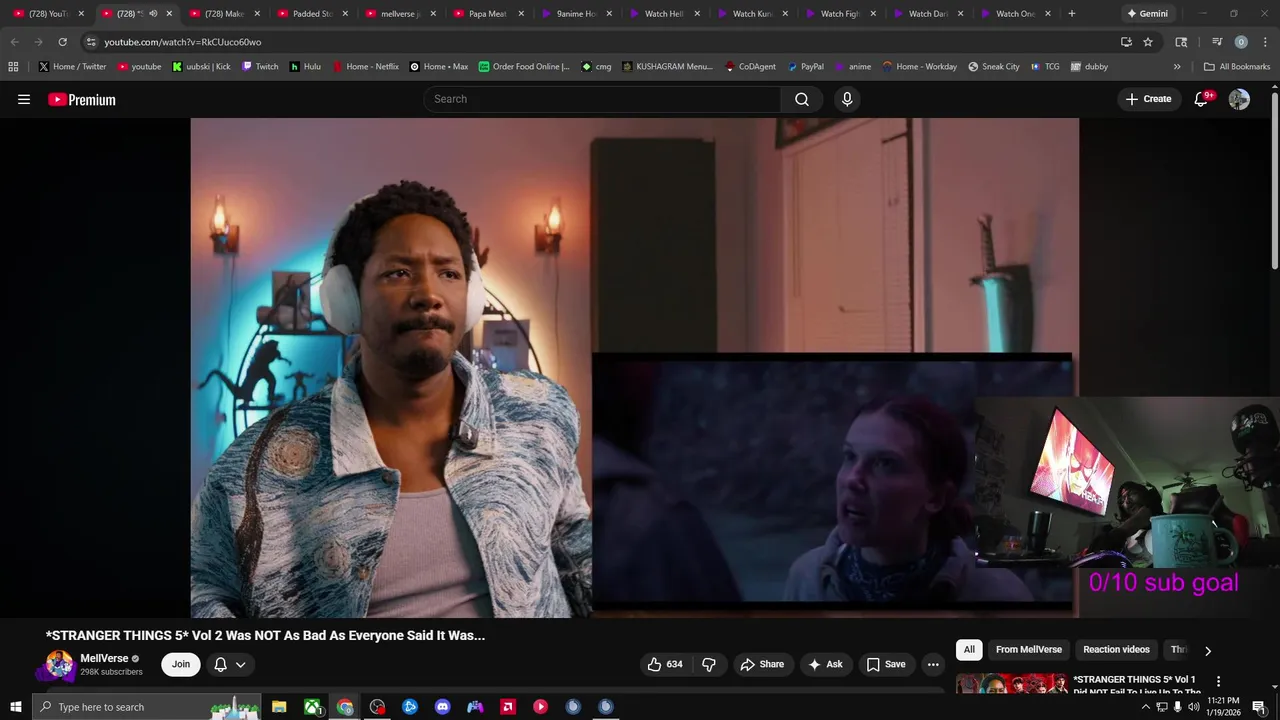
Task: Click the Create button
Action: coord(1148,99)
